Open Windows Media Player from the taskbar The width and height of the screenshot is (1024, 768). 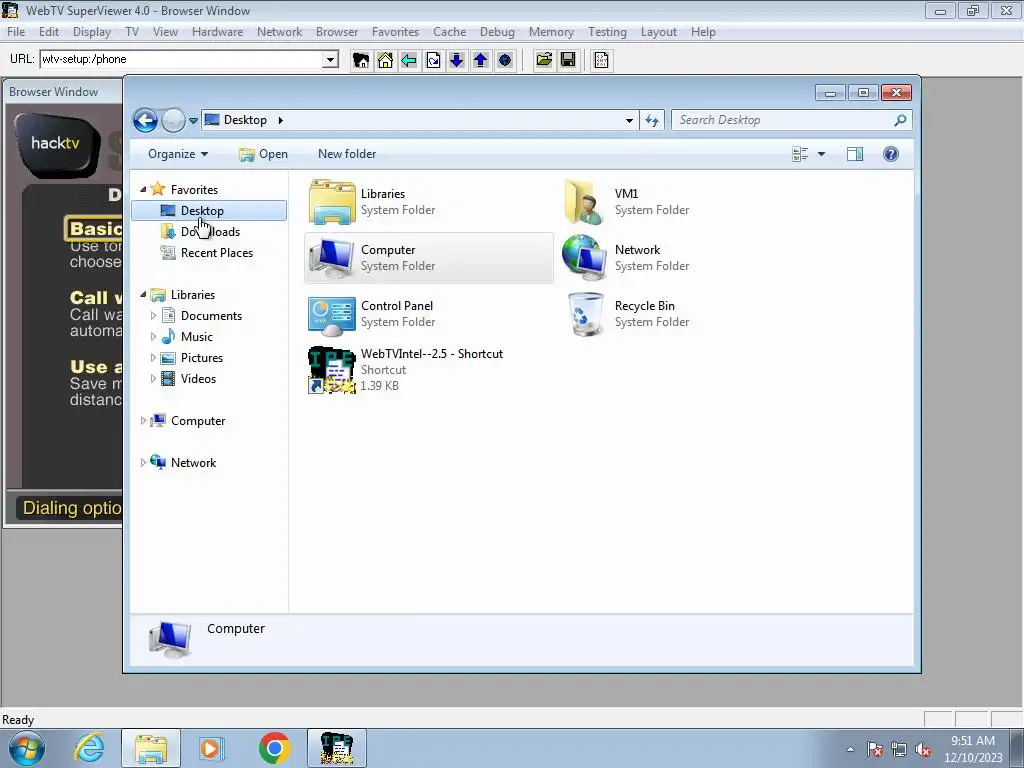(x=212, y=748)
